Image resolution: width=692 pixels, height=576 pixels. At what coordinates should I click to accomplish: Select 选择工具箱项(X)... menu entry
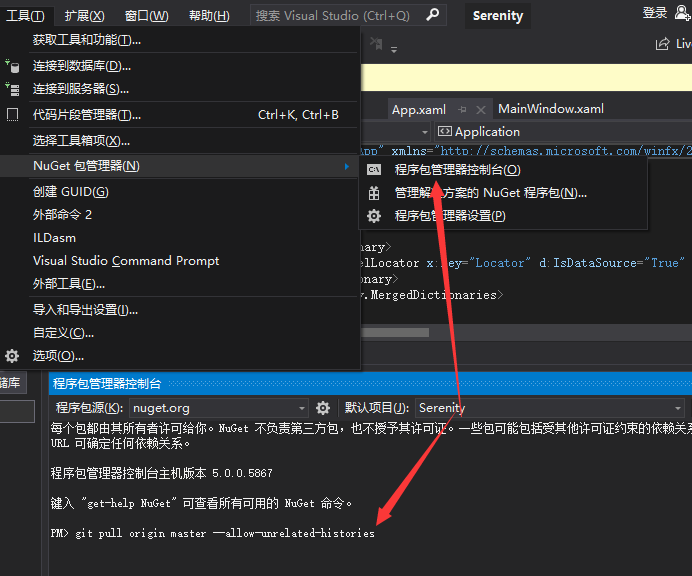point(178,141)
